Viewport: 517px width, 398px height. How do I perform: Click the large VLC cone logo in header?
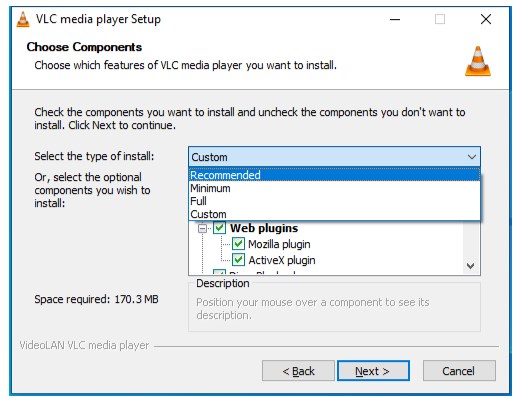pos(478,61)
